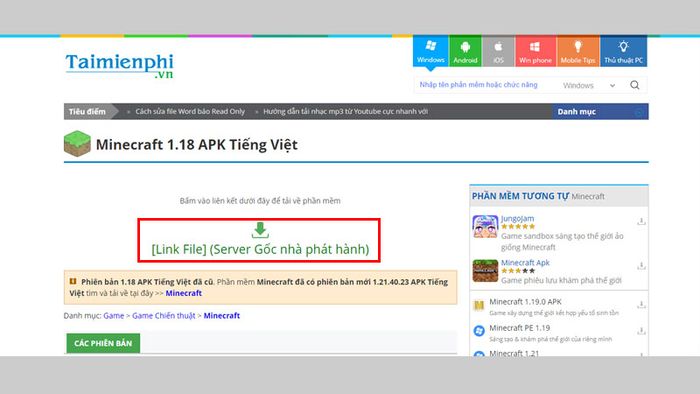Click the Taimienphi.vn logo
700x394 pixels.
coord(119,66)
